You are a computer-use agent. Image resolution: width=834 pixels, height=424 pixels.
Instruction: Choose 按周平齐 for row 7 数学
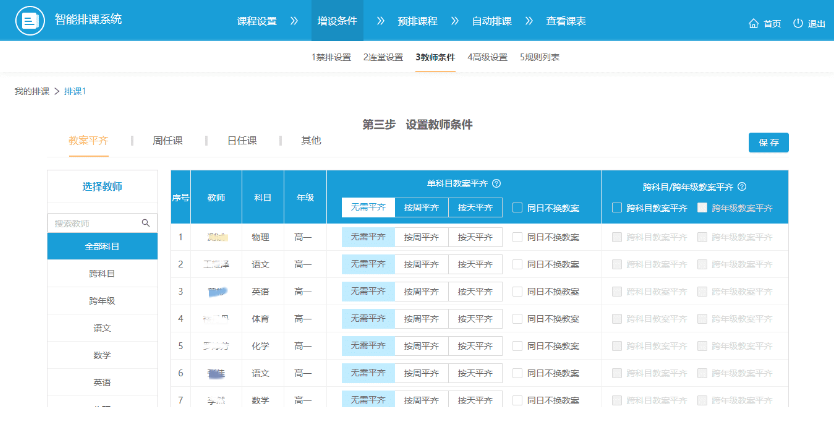pyautogui.click(x=422, y=400)
